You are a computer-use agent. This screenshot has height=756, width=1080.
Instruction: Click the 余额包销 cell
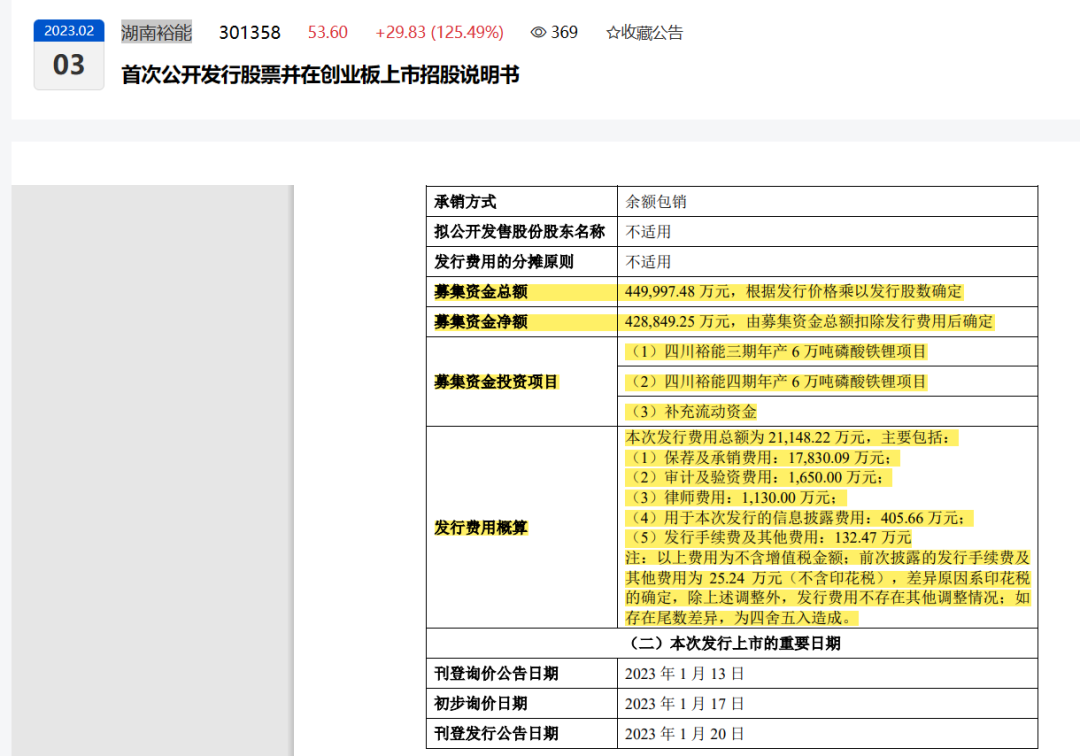pos(656,202)
